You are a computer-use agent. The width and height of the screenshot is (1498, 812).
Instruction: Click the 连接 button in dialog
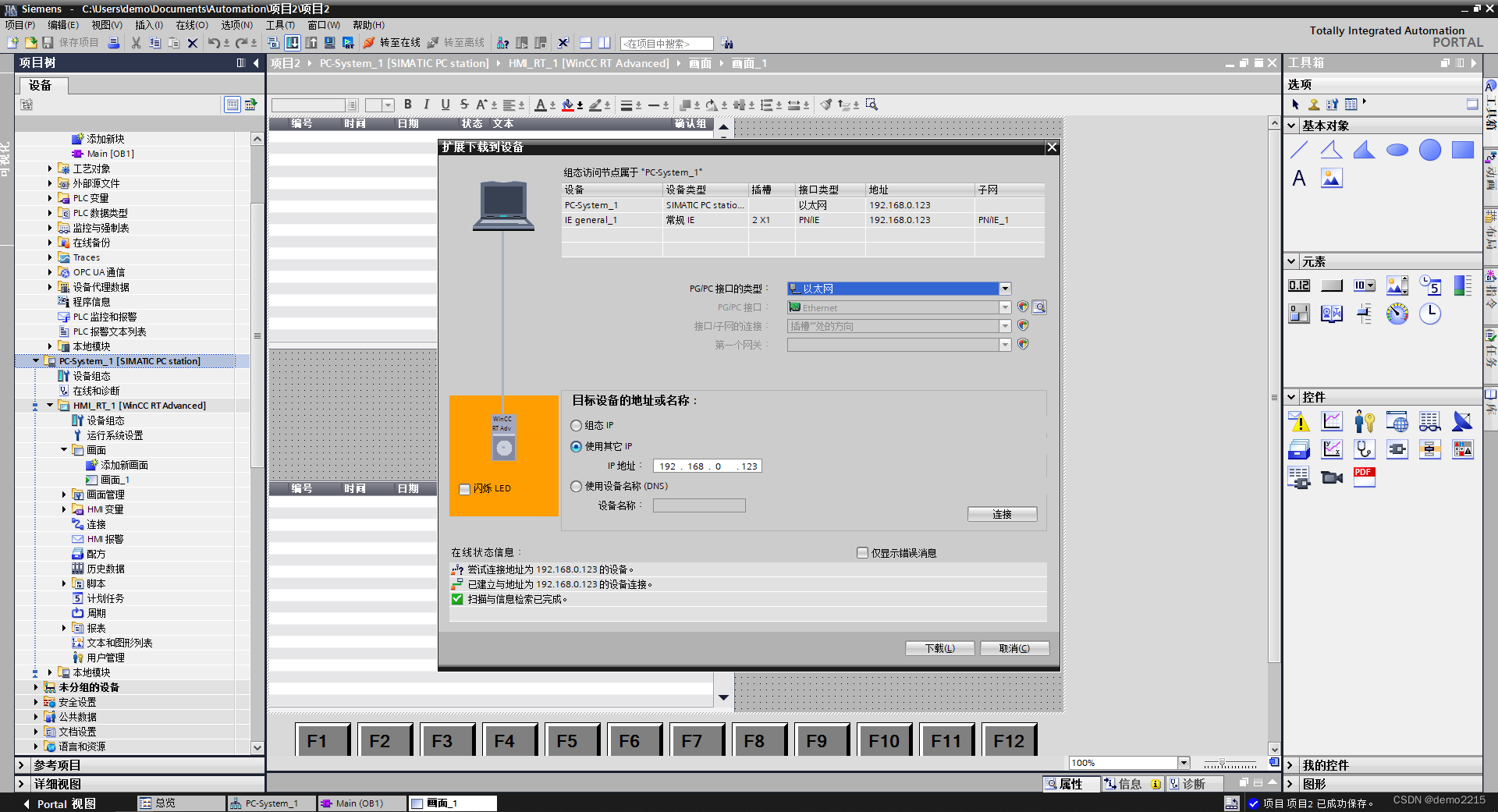click(x=1003, y=515)
